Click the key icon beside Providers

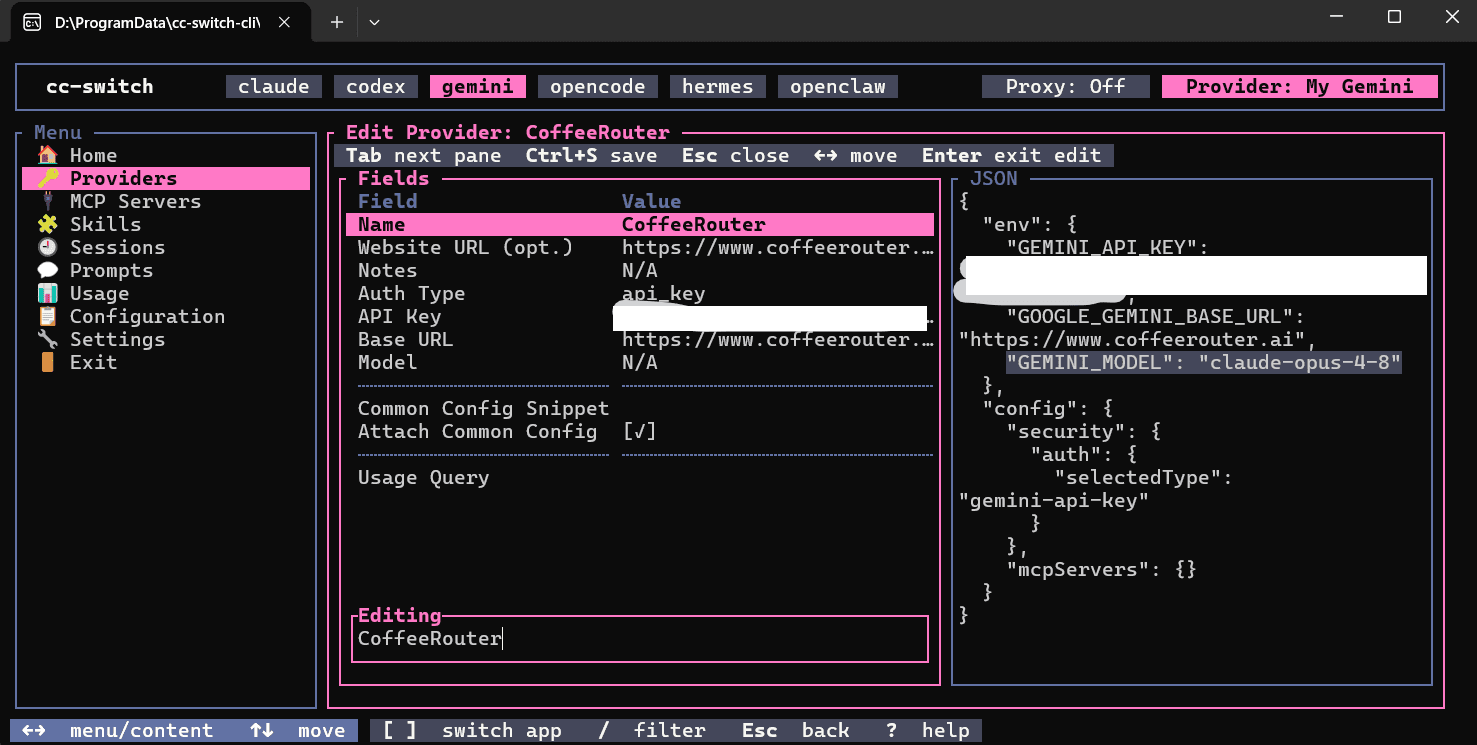coord(47,178)
